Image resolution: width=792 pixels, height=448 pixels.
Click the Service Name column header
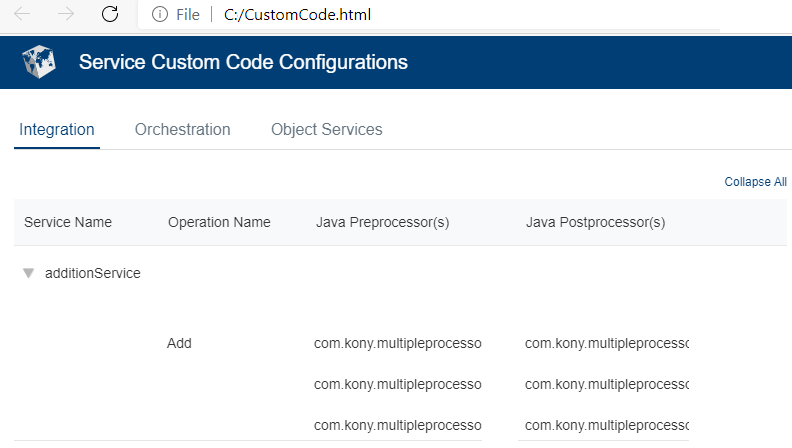tap(68, 222)
